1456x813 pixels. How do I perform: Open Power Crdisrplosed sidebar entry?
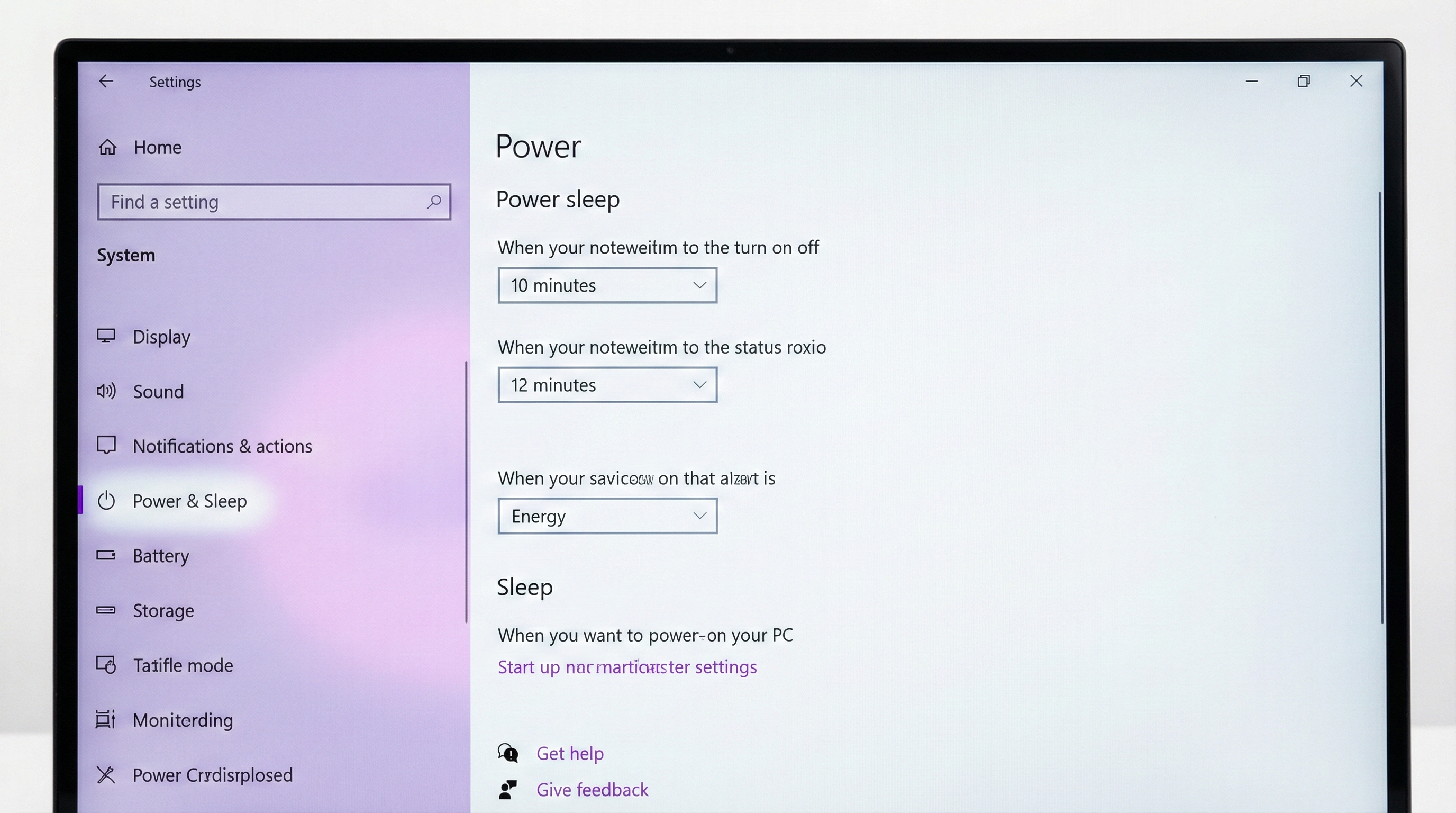[x=213, y=775]
